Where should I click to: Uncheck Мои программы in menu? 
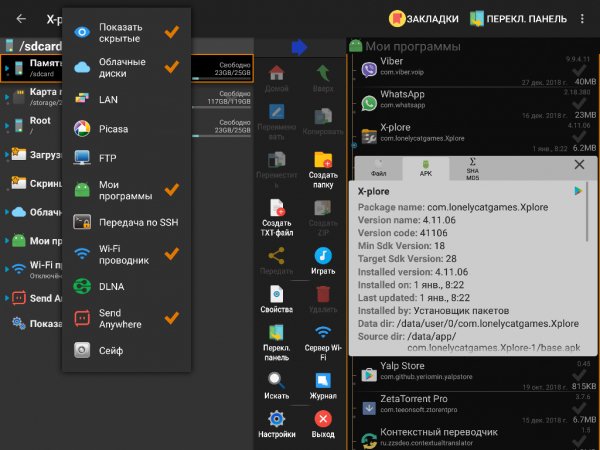(172, 190)
